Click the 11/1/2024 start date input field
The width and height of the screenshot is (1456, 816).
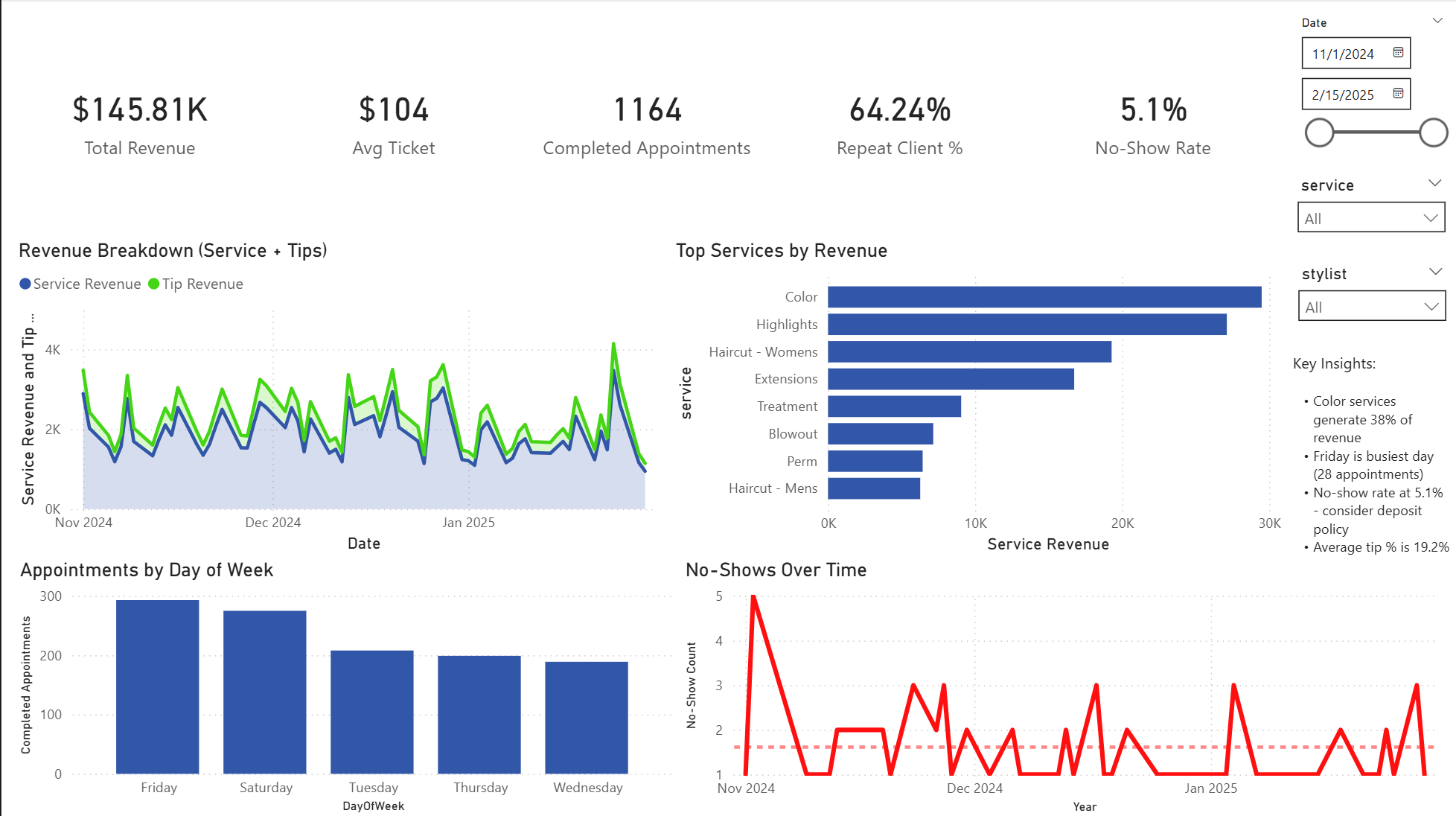pos(1340,53)
